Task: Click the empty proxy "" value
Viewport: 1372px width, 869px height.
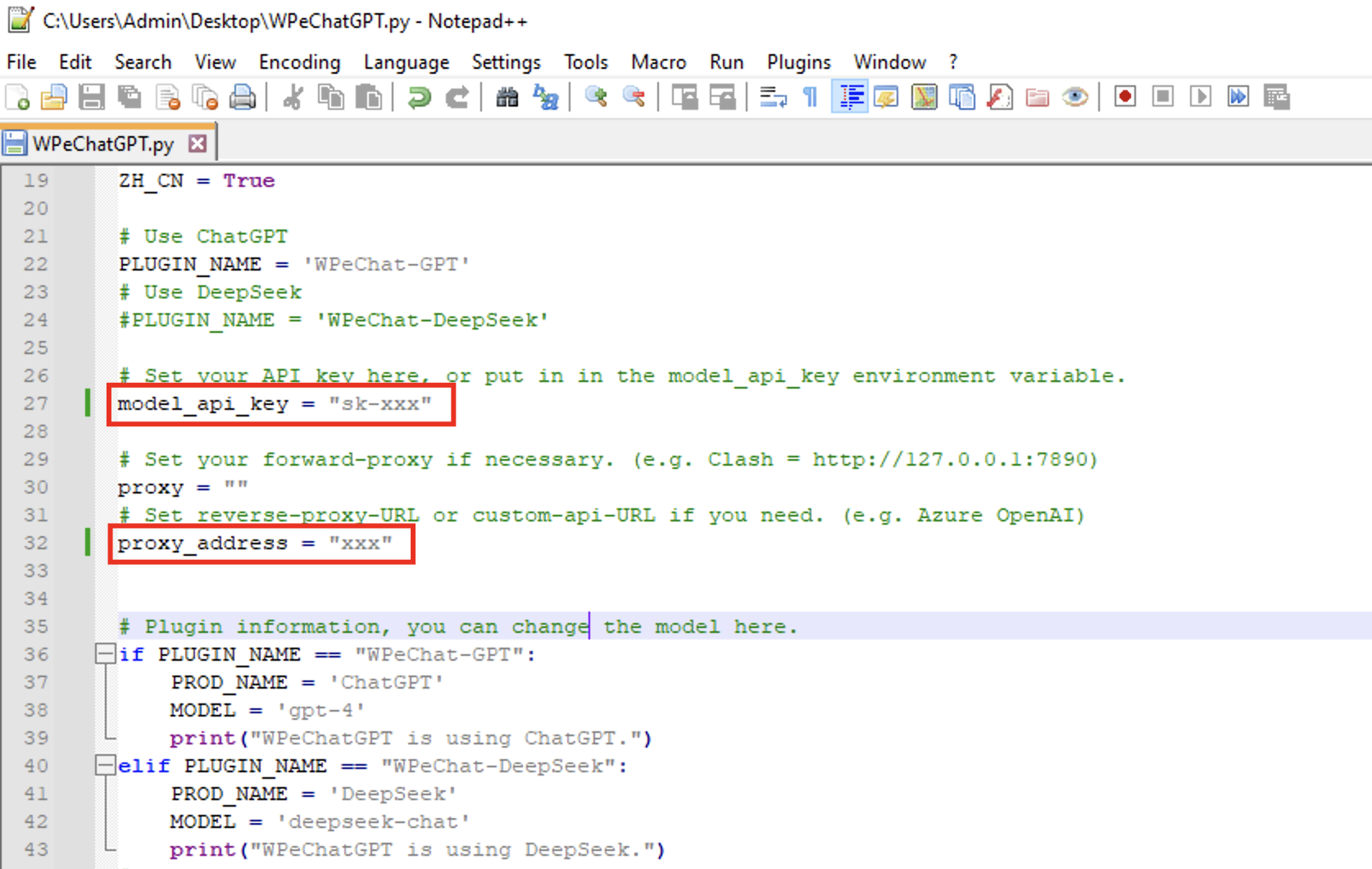Action: click(236, 487)
